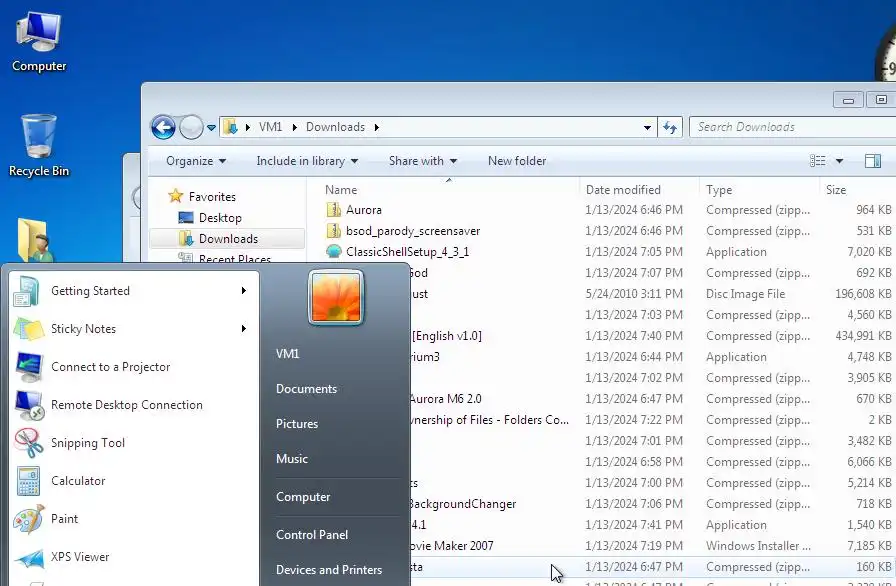Go back with Explorer's Back arrow
This screenshot has height=586, width=896.
[x=163, y=127]
